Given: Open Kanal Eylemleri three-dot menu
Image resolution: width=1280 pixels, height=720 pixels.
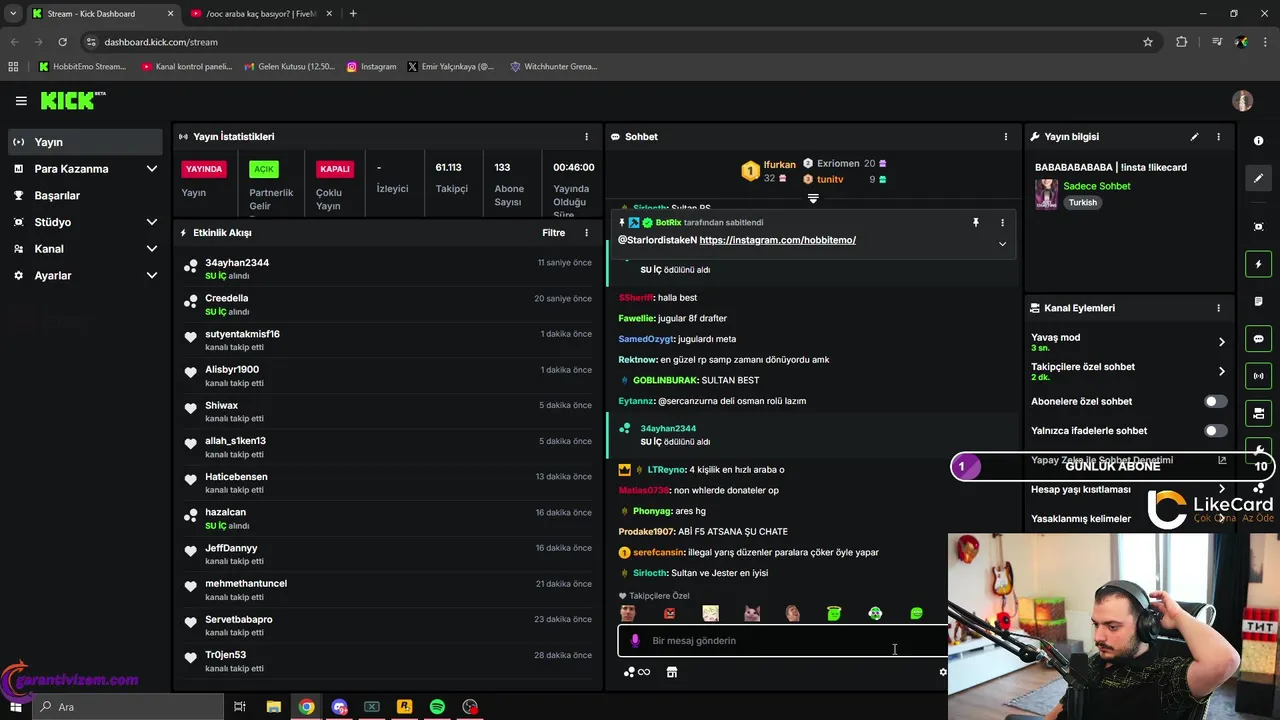Looking at the screenshot, I should point(1218,308).
